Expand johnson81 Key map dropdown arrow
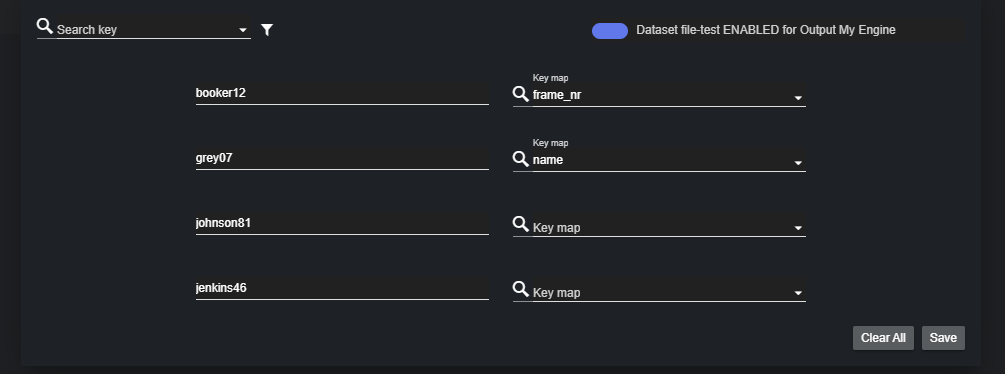Image resolution: width=1005 pixels, height=374 pixels. pos(798,228)
